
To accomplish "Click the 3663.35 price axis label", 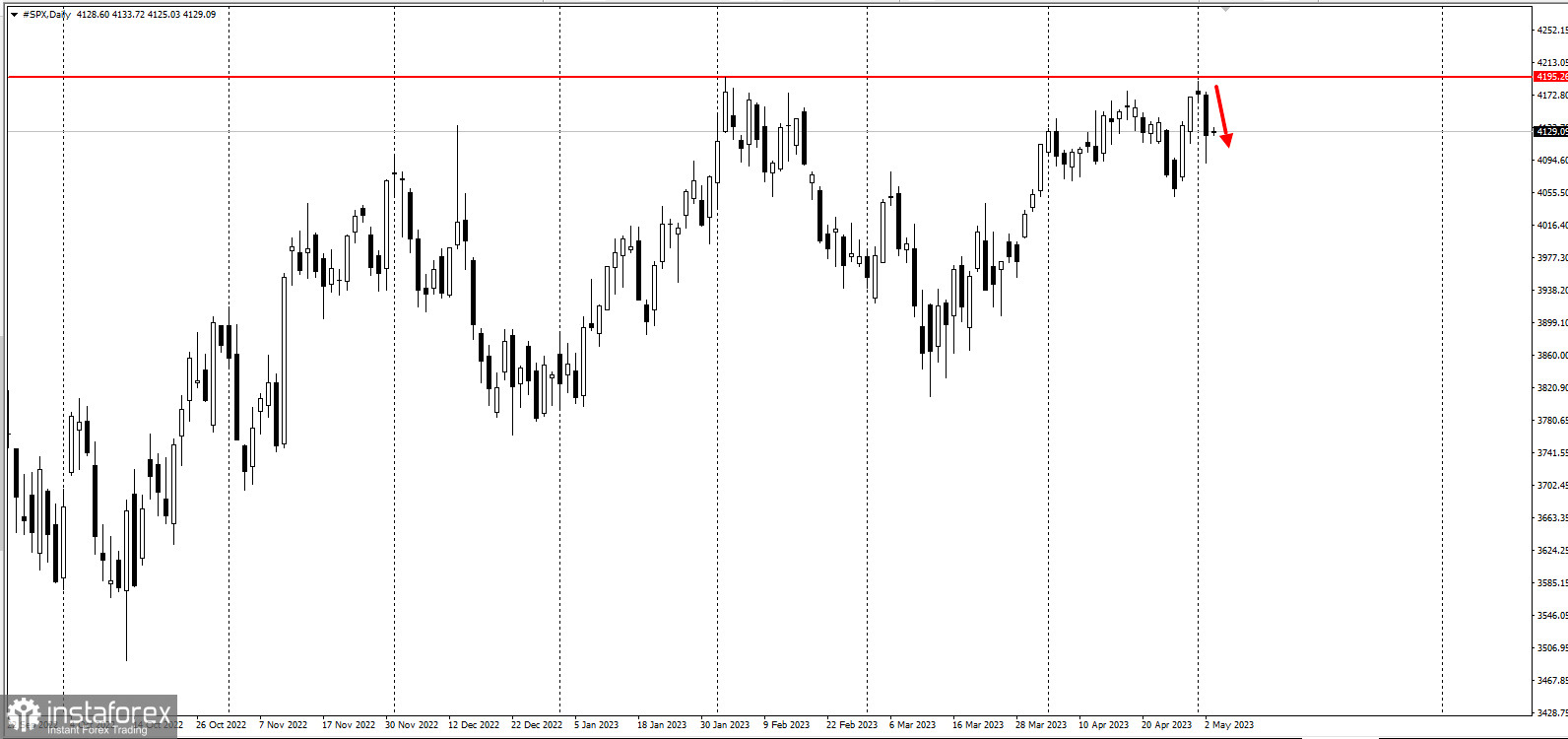I will (1552, 518).
